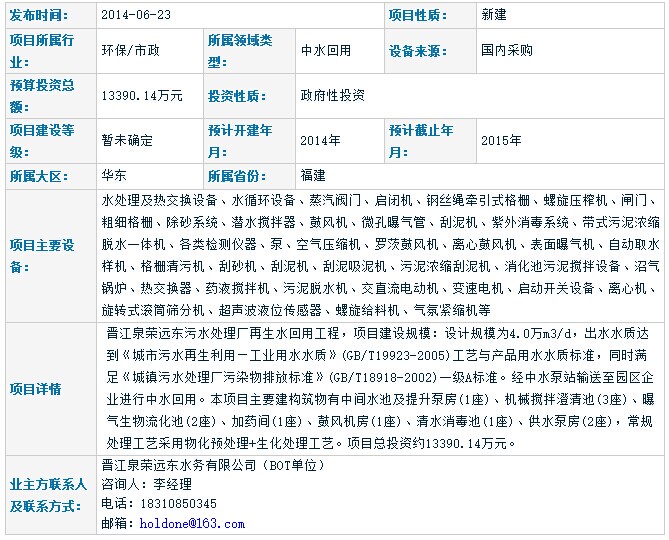Select the 13390.14万元 budget cell
Screen dimensions: 669x540
(142, 96)
